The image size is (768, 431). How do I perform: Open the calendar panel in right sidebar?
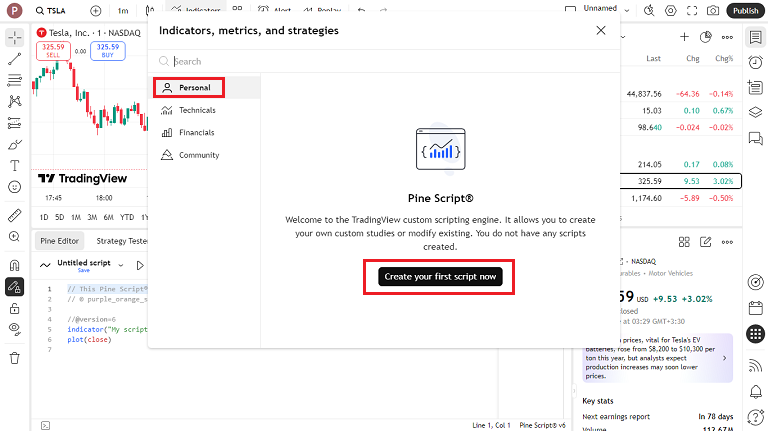(x=755, y=309)
